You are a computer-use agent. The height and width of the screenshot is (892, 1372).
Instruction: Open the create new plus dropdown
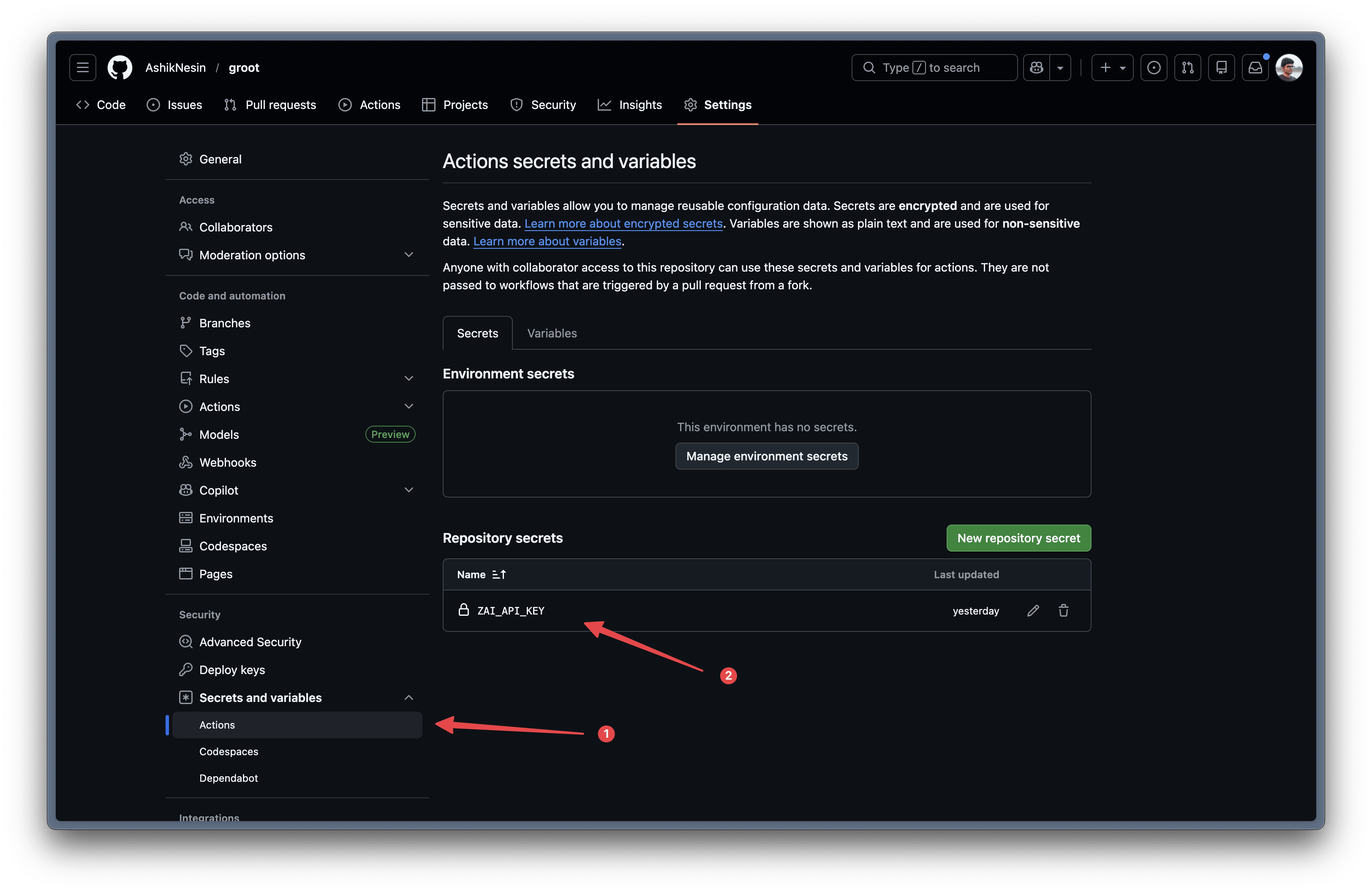[1112, 68]
